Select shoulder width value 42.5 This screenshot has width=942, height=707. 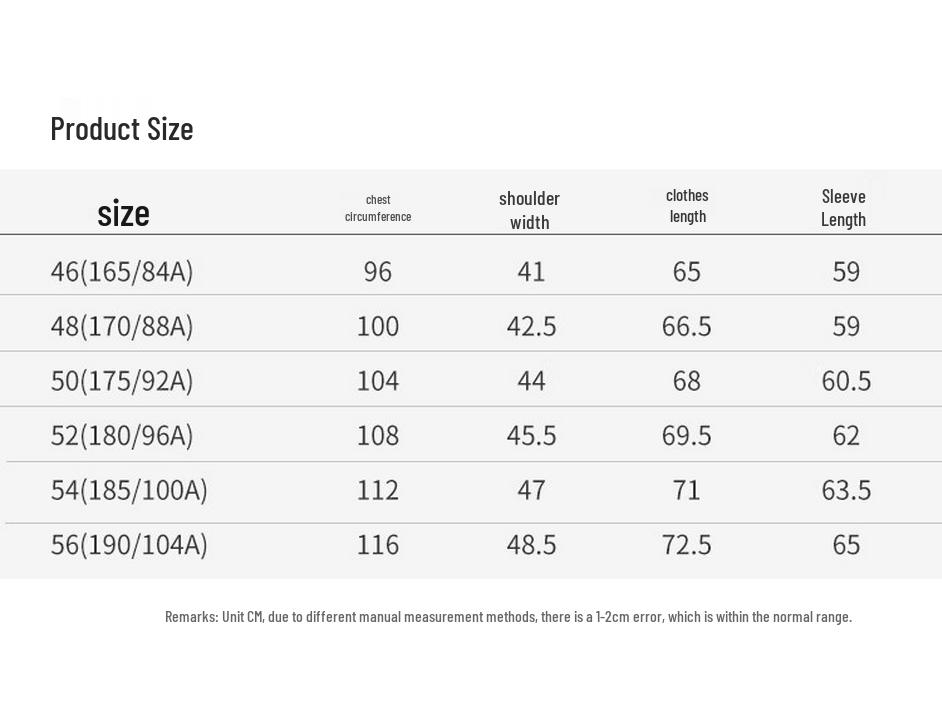click(x=531, y=326)
